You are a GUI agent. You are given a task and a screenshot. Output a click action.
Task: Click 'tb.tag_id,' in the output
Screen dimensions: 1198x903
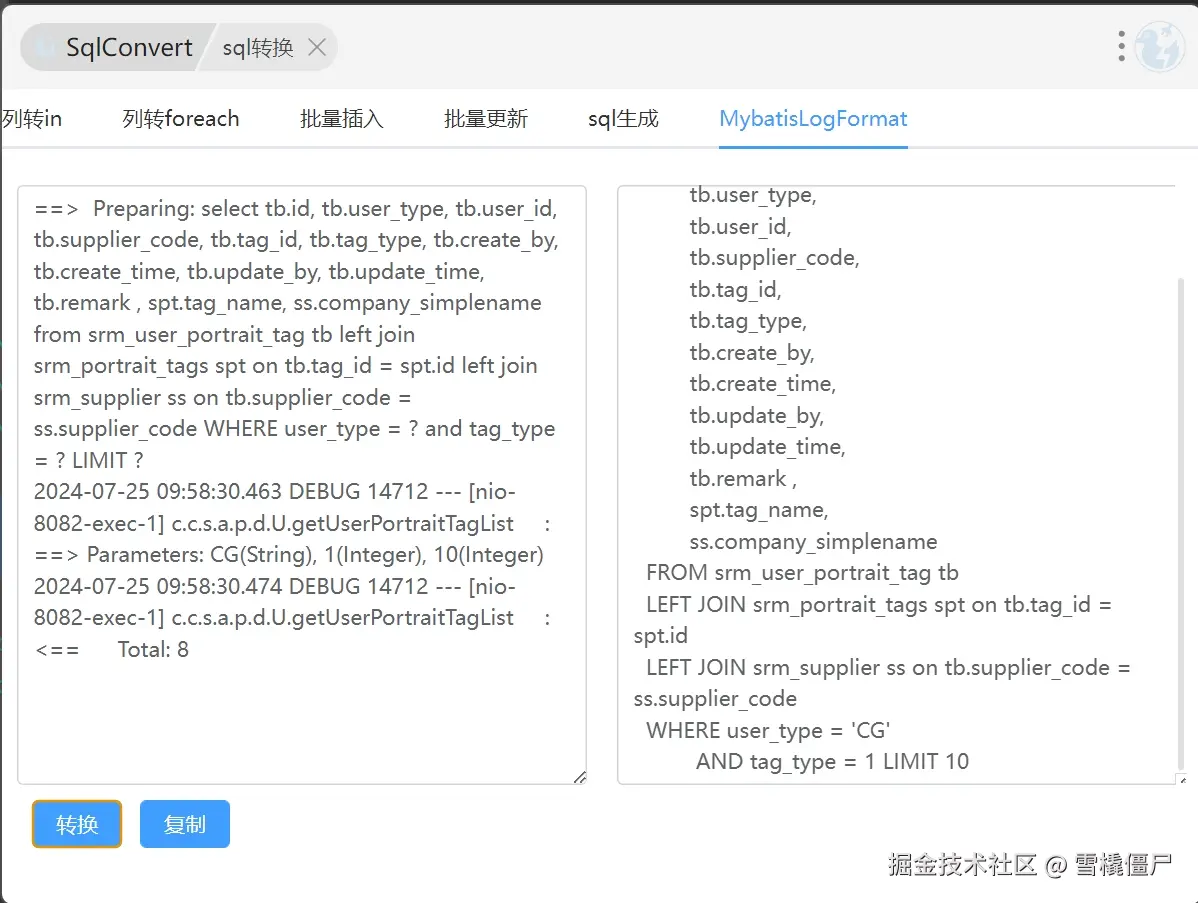(735, 290)
